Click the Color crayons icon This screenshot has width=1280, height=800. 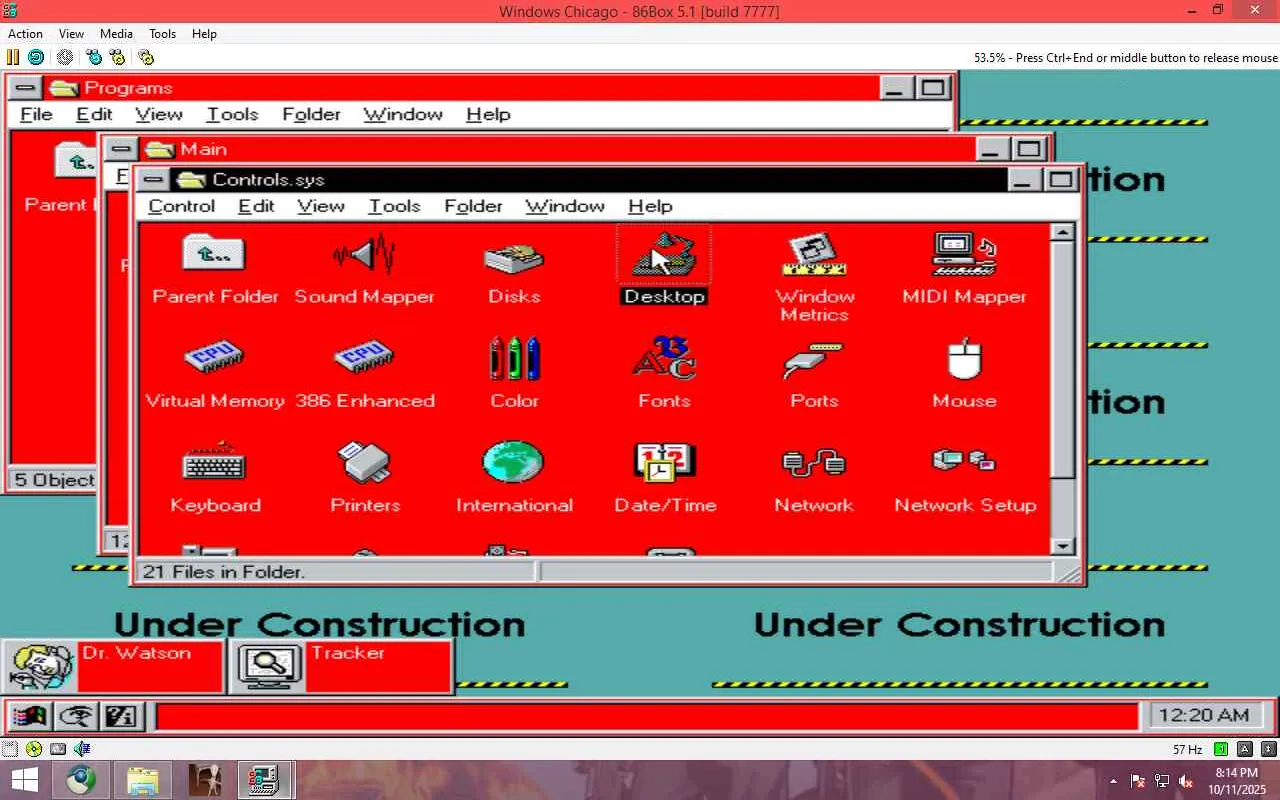pos(514,358)
